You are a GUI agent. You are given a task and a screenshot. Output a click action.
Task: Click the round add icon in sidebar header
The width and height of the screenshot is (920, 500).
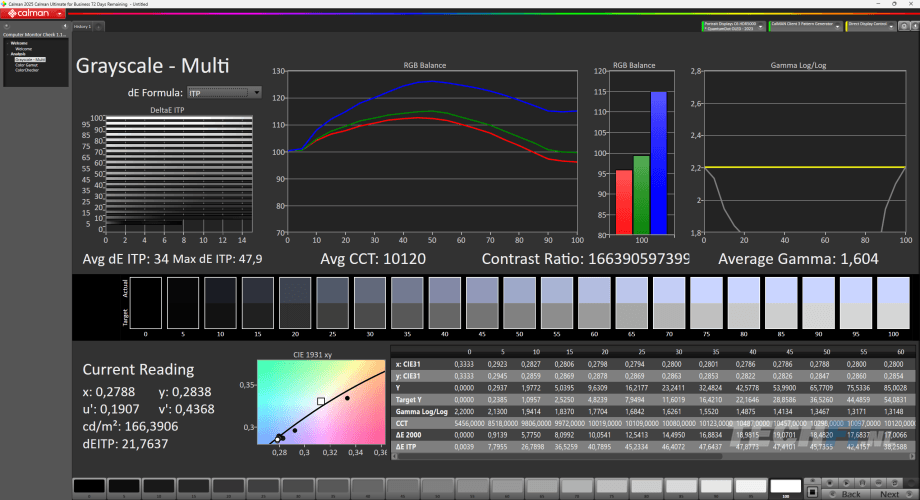(x=6, y=26)
